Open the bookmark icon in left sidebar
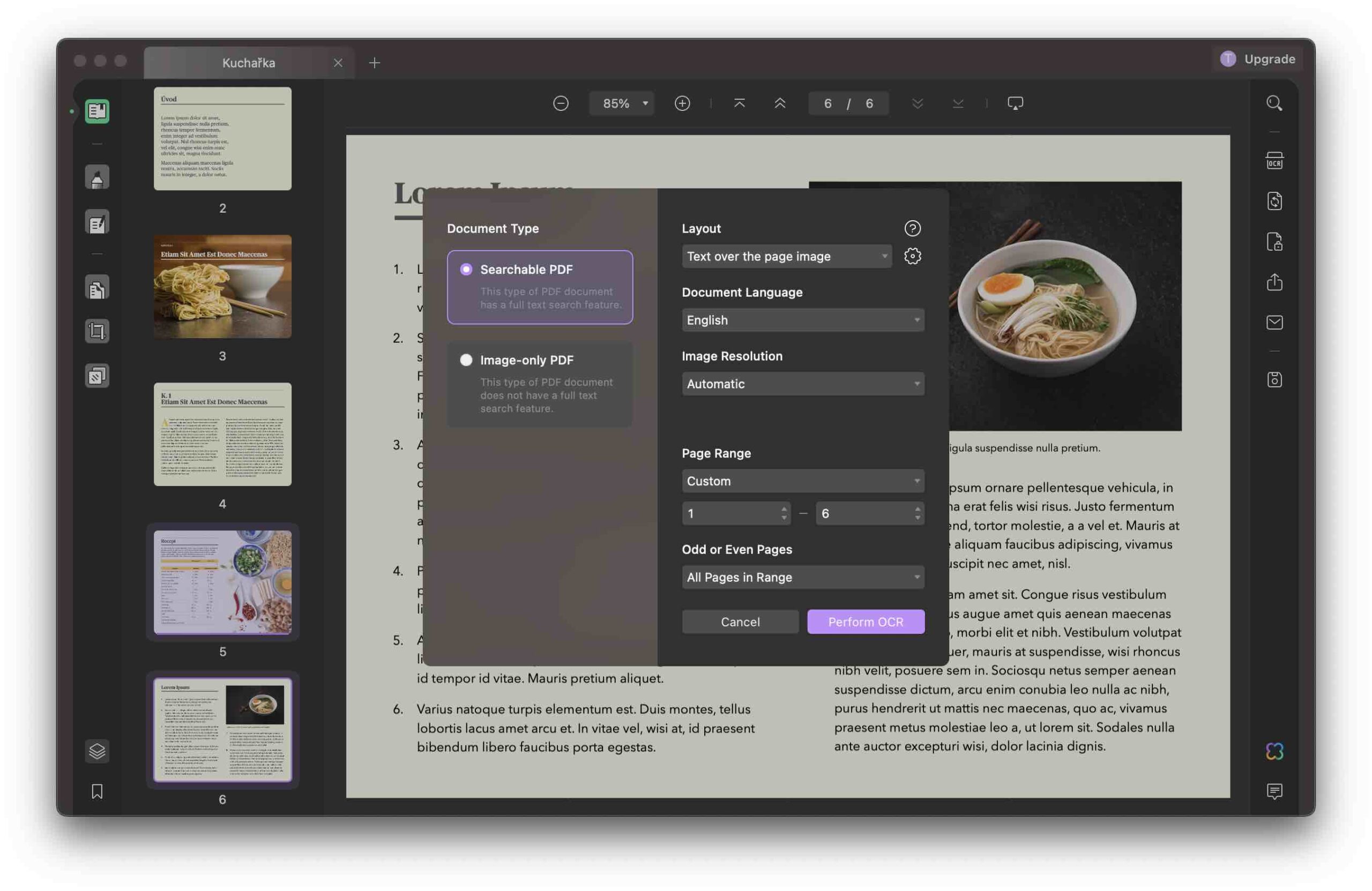 97,791
